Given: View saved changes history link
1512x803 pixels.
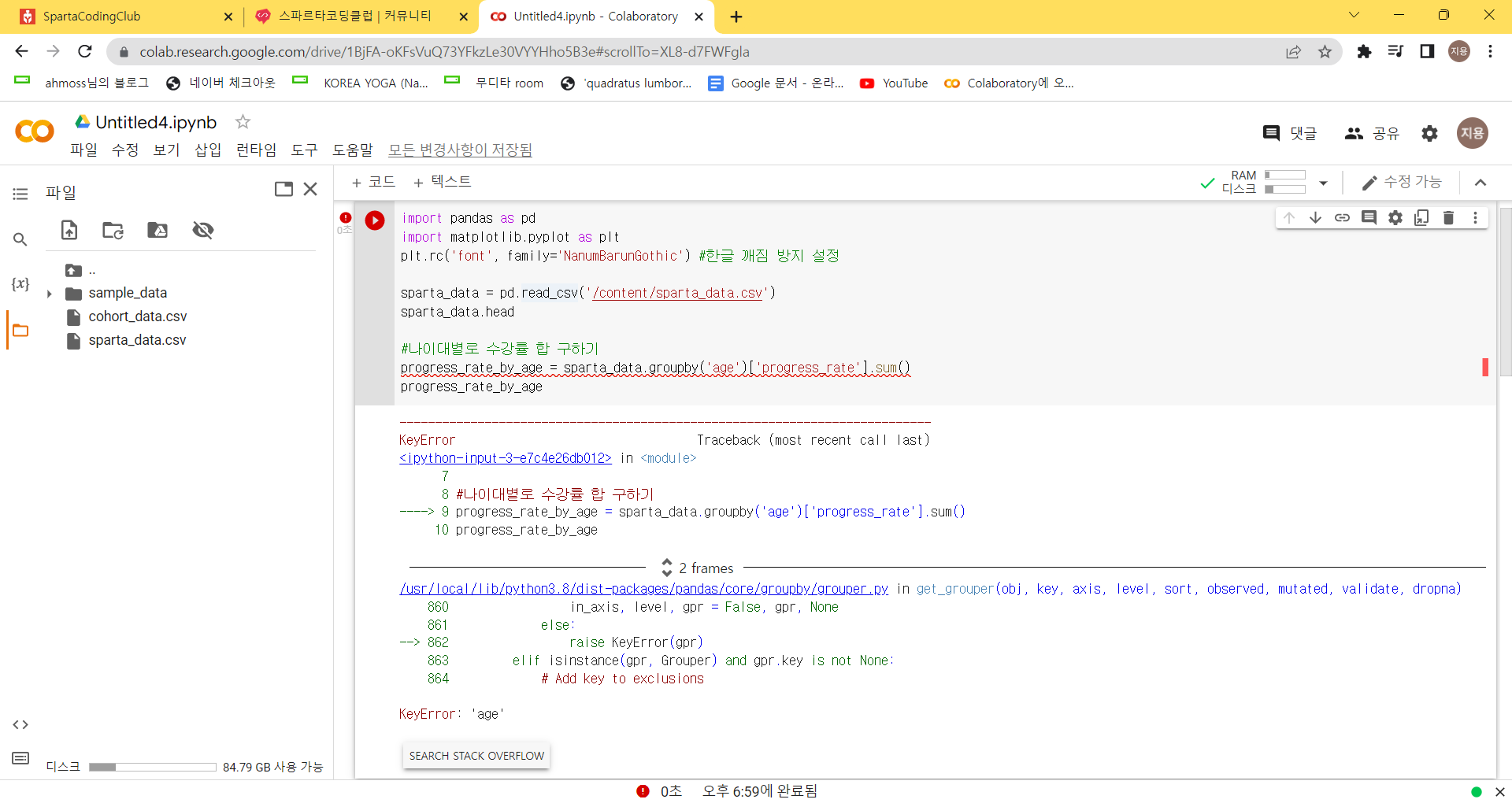Looking at the screenshot, I should pyautogui.click(x=460, y=150).
